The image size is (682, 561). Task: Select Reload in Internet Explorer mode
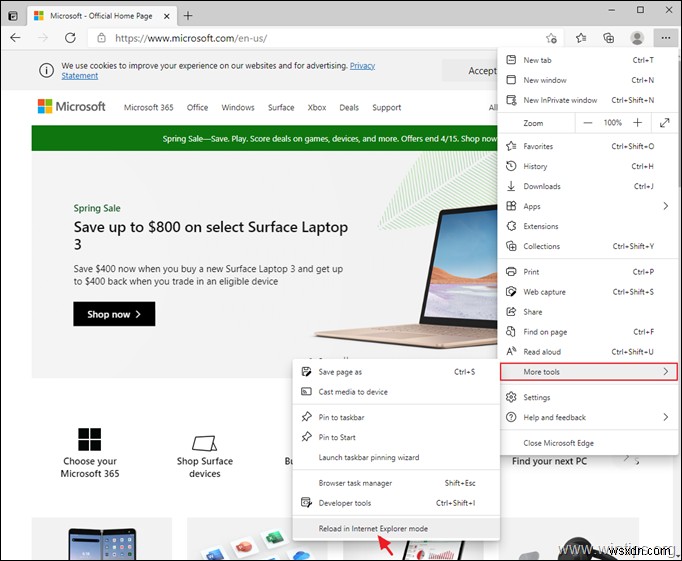396,529
